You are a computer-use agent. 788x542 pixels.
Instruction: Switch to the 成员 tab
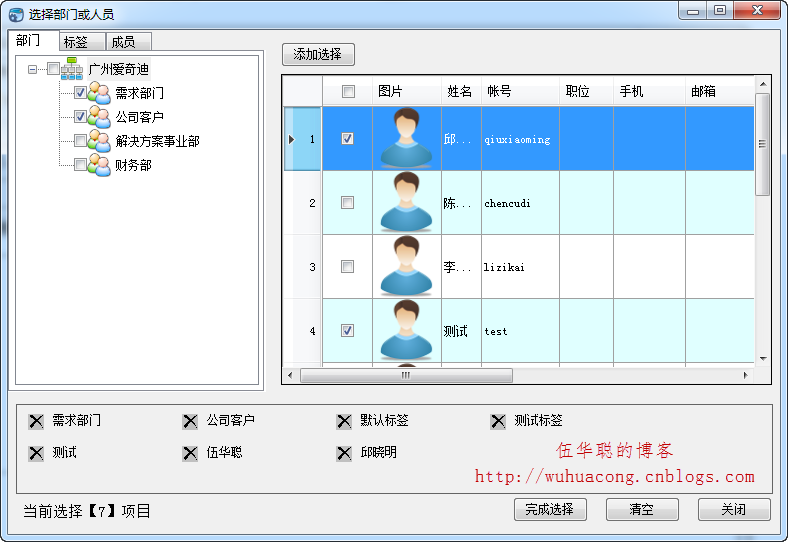[x=128, y=42]
